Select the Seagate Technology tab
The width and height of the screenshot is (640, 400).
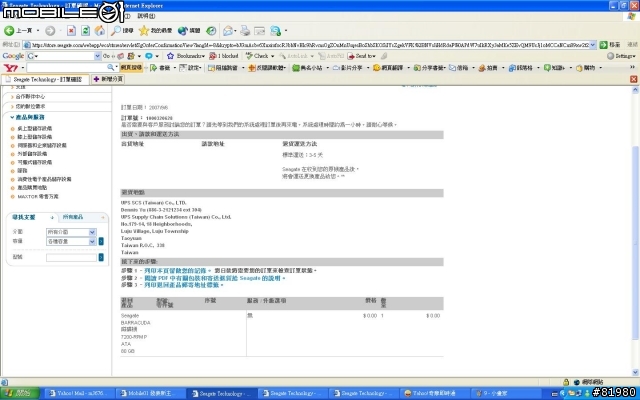pos(45,79)
